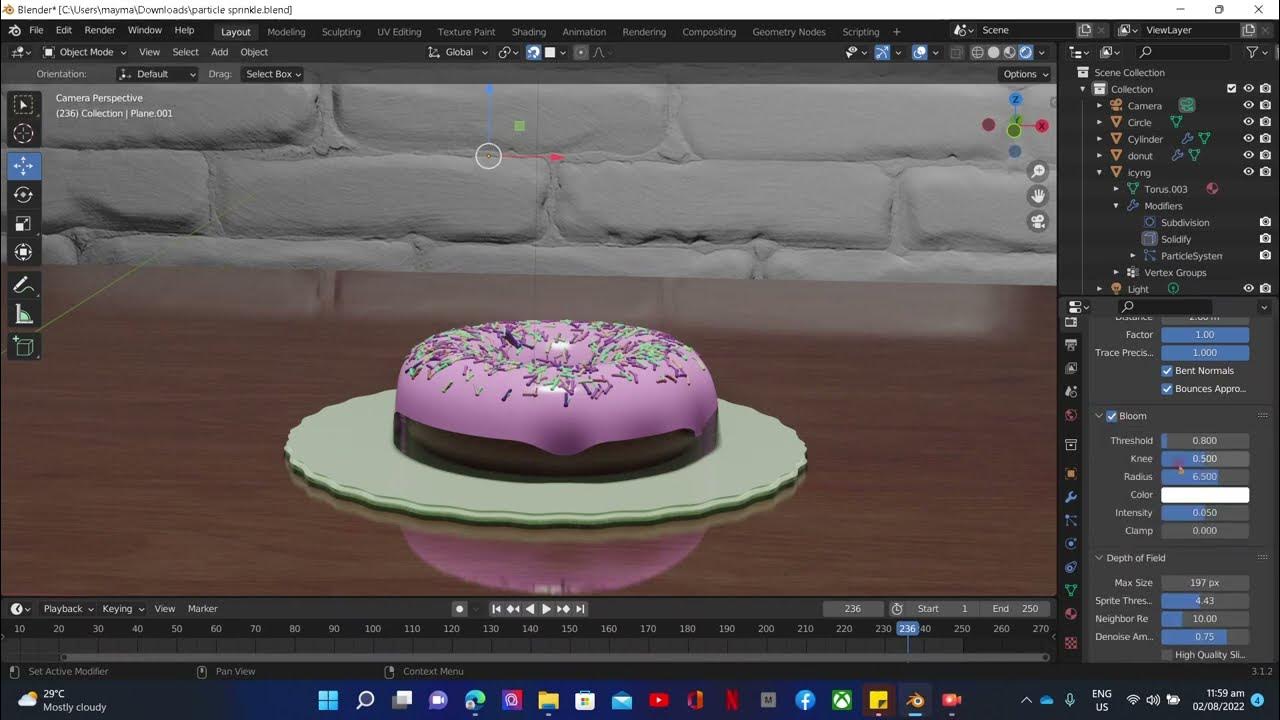This screenshot has height=720, width=1280.
Task: Adjust the Bloom Intensity slider
Action: click(1205, 513)
